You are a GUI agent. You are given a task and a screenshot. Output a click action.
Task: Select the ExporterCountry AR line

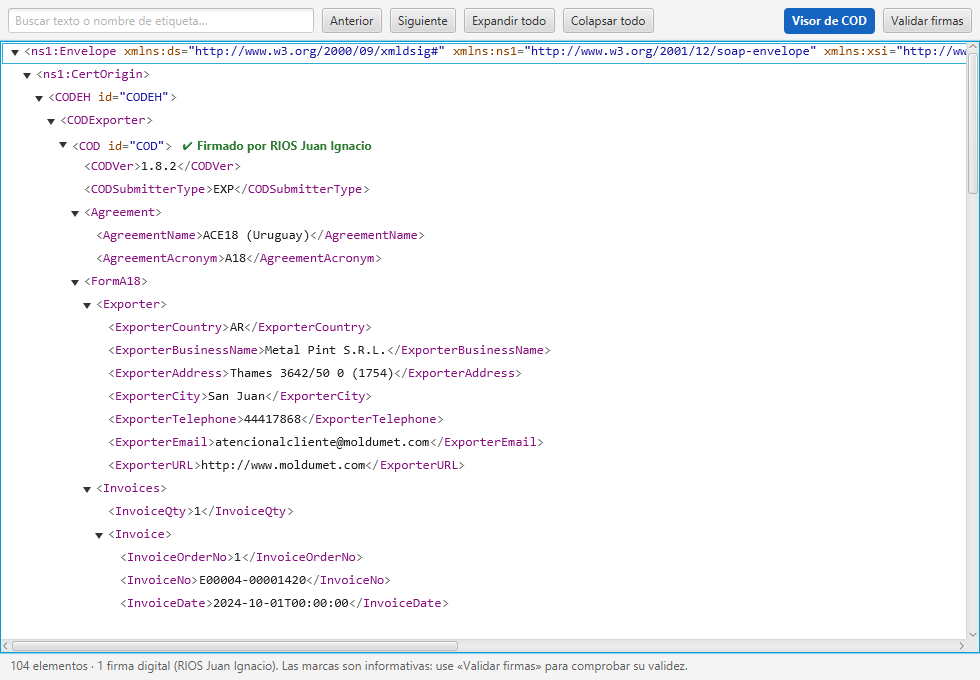(240, 327)
